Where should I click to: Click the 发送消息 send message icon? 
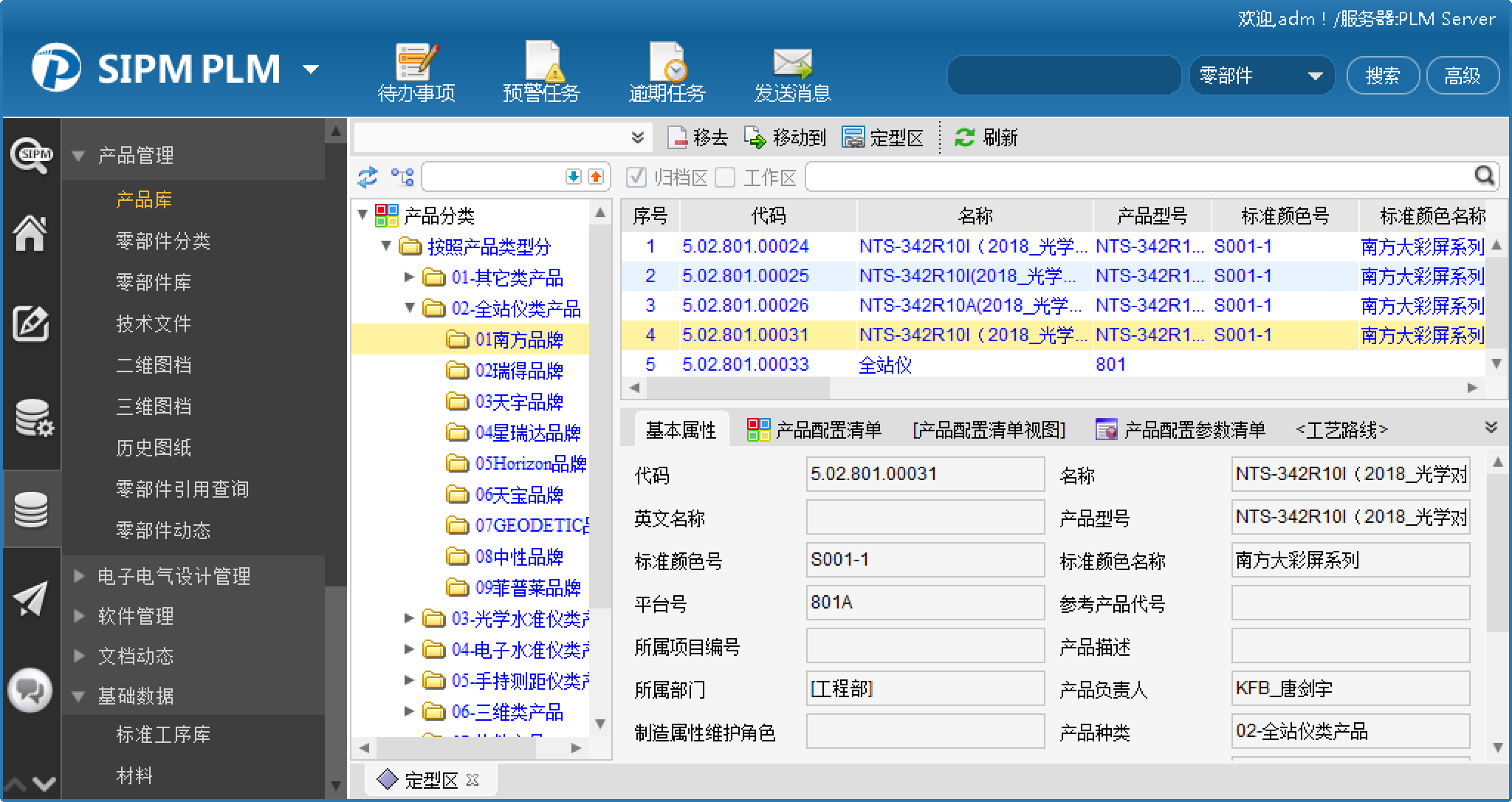[792, 62]
